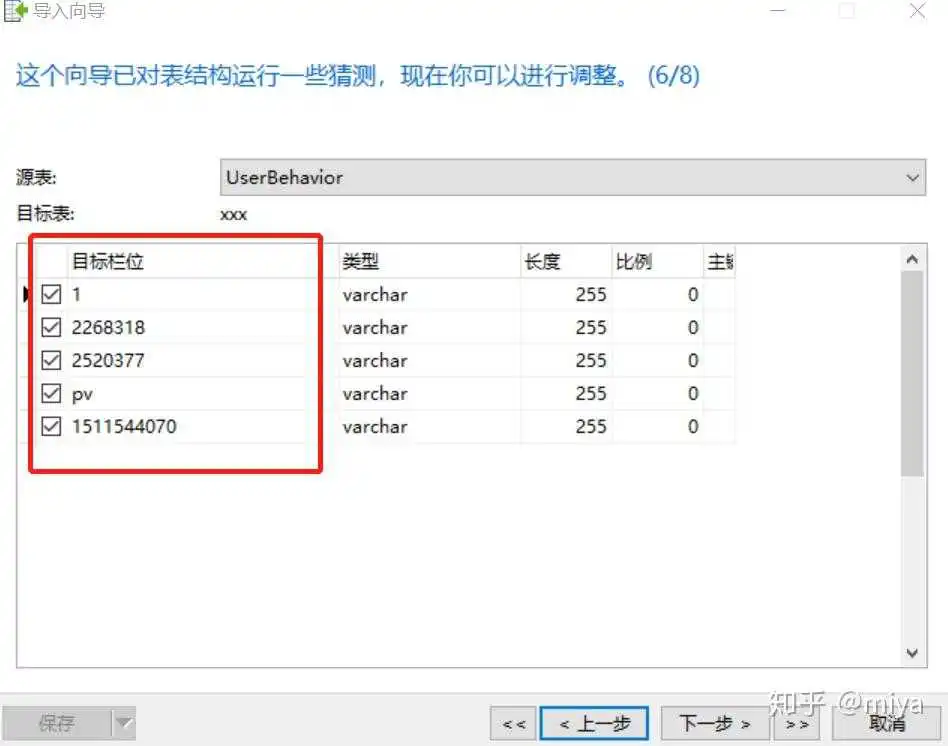This screenshot has width=948, height=746.
Task: Toggle the checkbox for field 1511544070
Action: pos(52,427)
